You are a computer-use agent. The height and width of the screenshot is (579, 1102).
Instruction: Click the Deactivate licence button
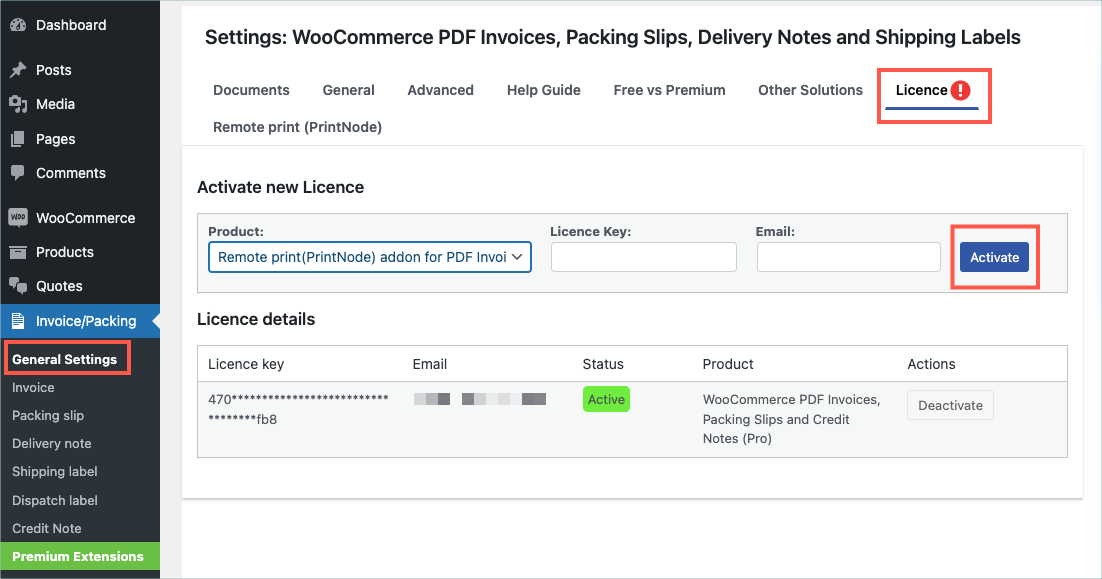coord(950,405)
